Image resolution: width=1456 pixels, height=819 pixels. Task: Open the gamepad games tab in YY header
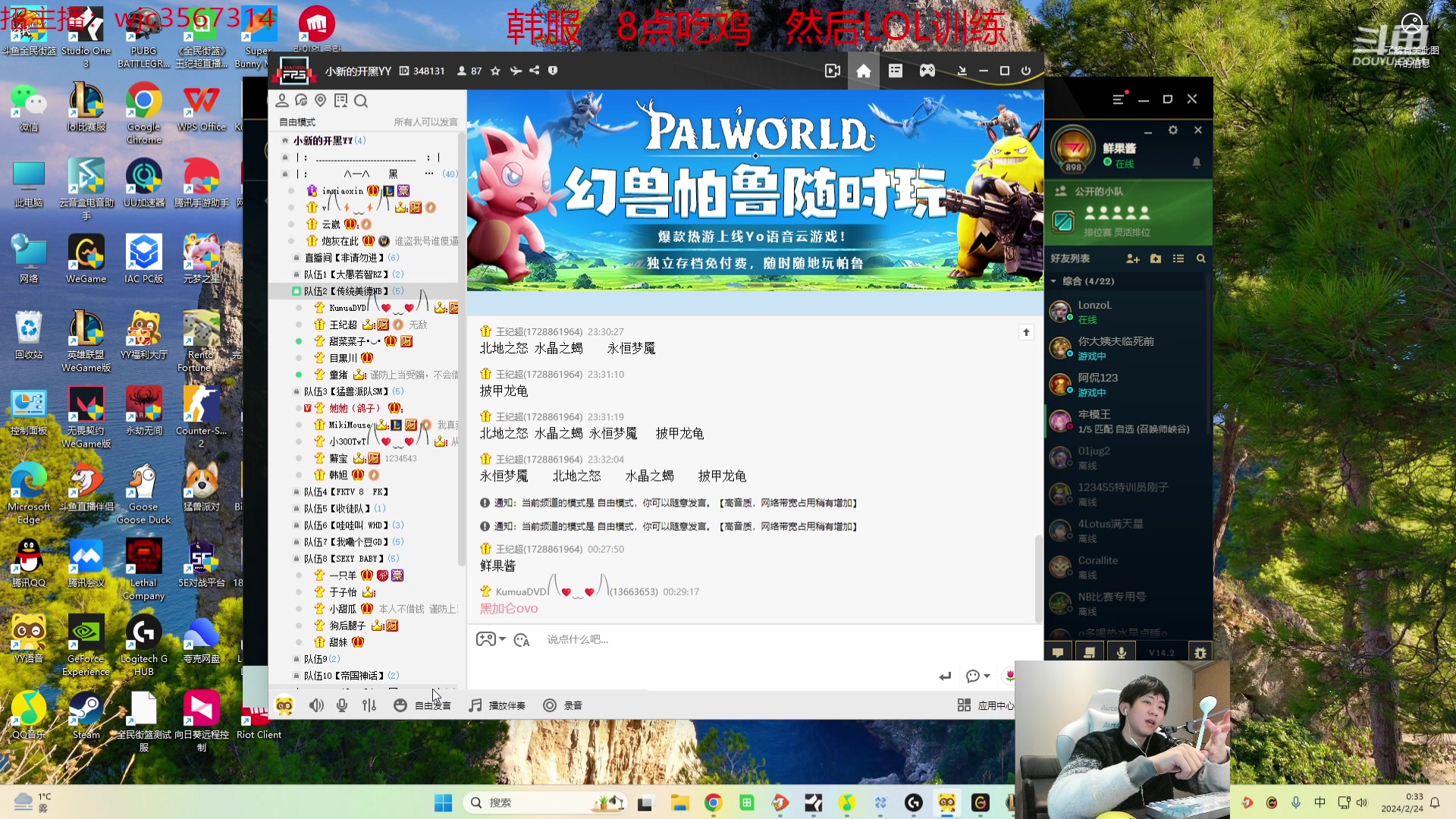pyautogui.click(x=927, y=71)
